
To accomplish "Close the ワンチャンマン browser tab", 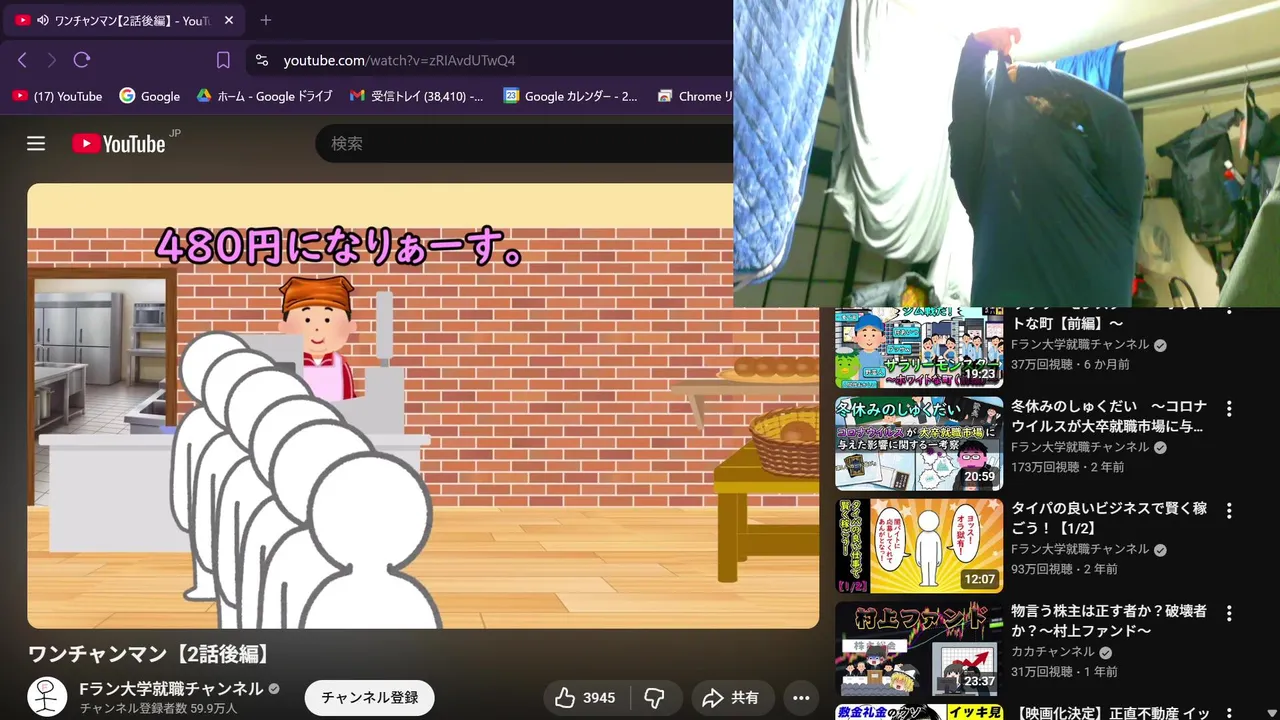I will coord(229,20).
